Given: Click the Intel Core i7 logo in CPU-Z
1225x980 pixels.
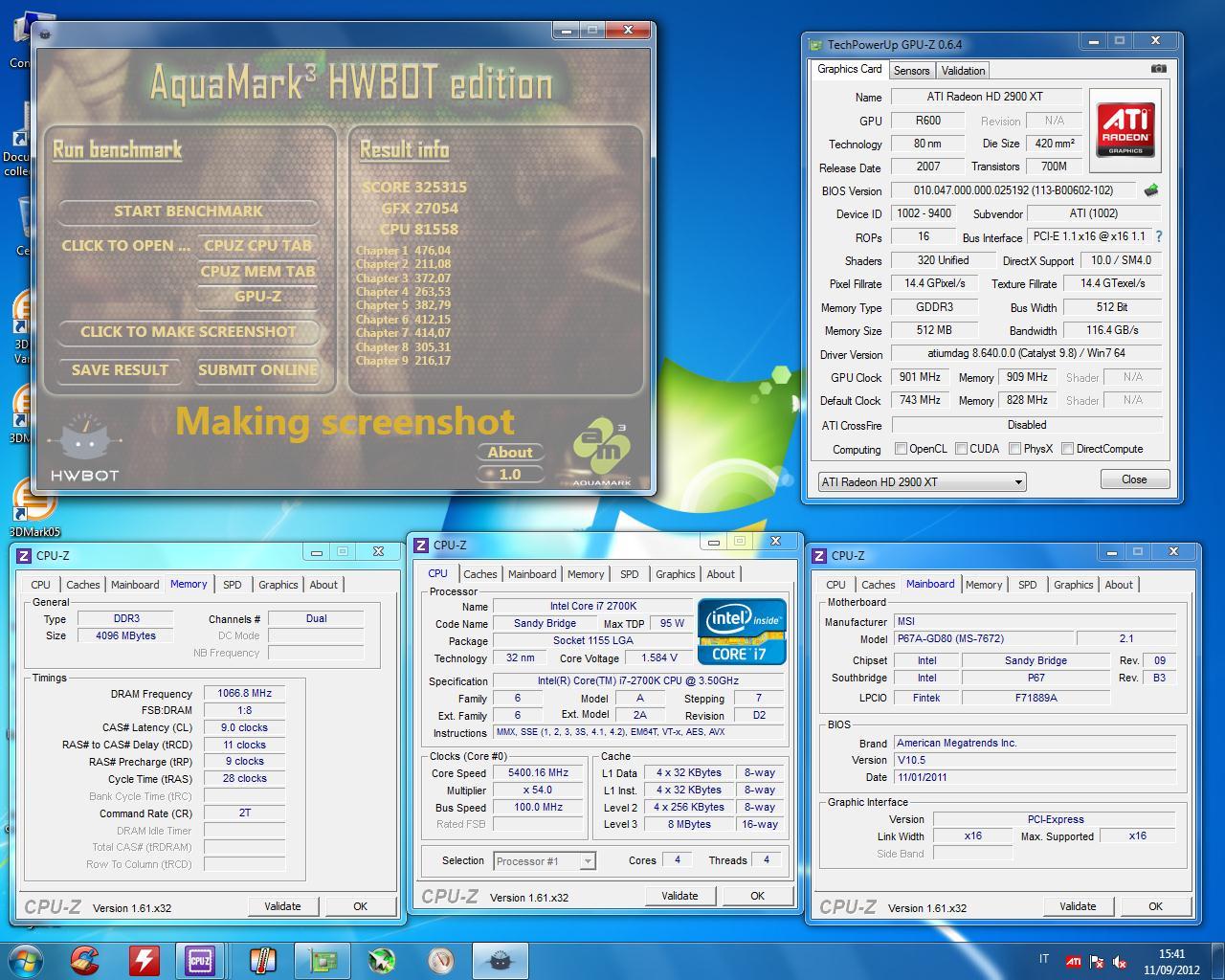Looking at the screenshot, I should click(743, 632).
